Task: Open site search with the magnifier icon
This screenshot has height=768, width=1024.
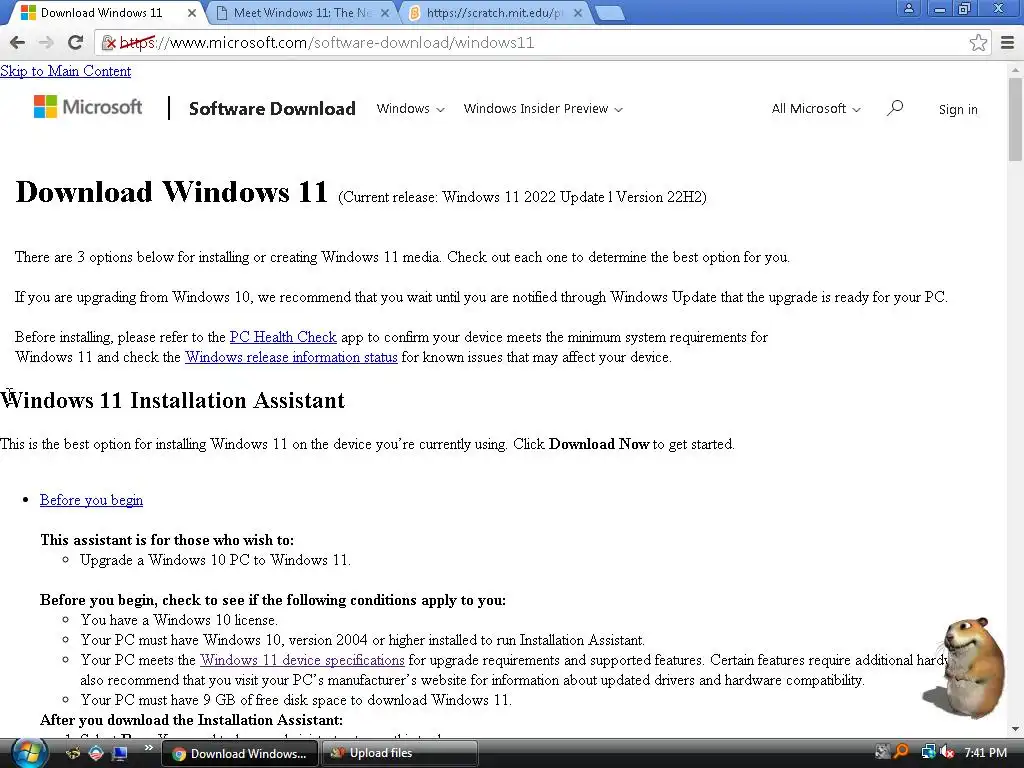Action: click(895, 108)
